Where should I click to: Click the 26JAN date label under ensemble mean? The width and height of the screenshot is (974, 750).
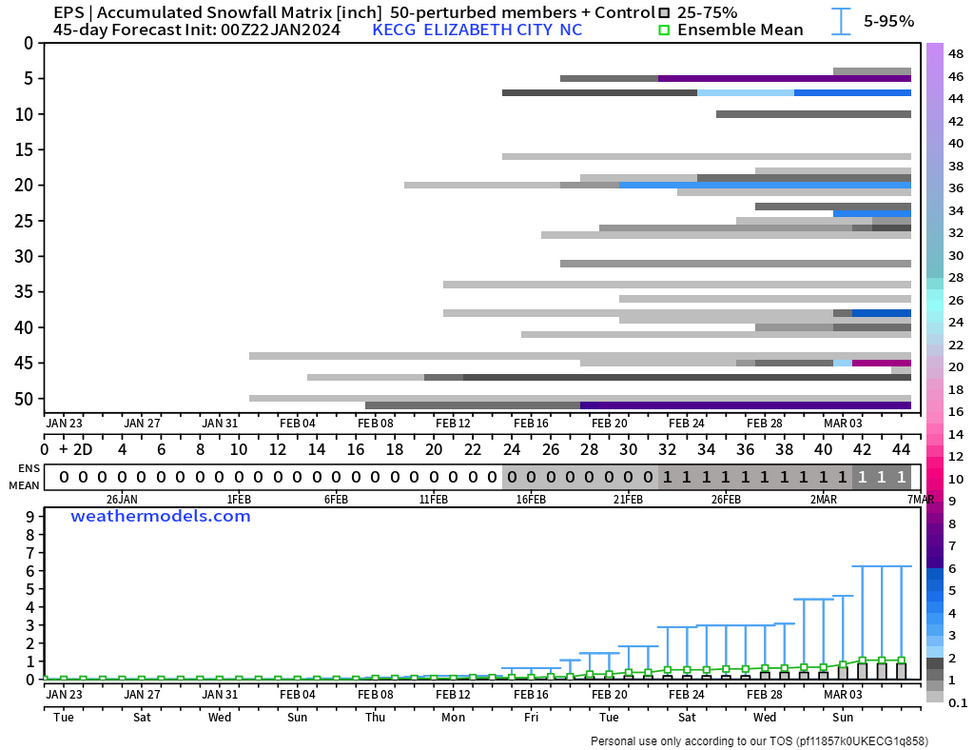pos(121,499)
